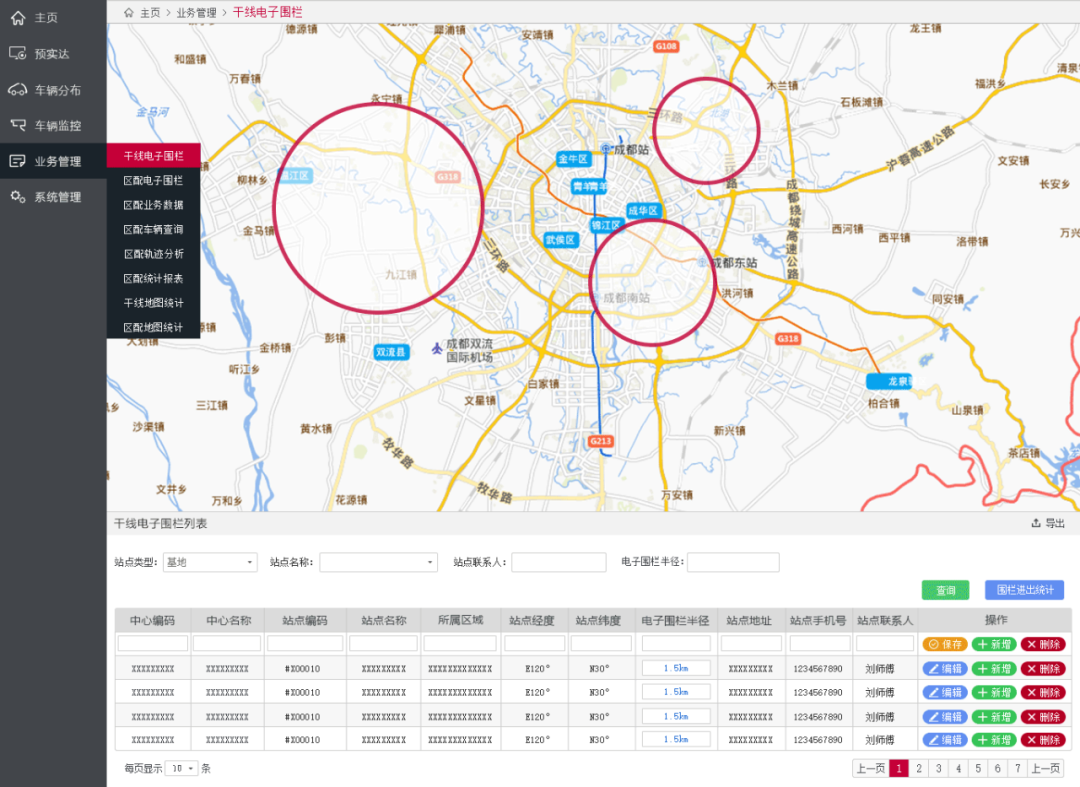Click the 中心编码 input in the new row
This screenshot has height=787, width=1080.
[x=153, y=644]
